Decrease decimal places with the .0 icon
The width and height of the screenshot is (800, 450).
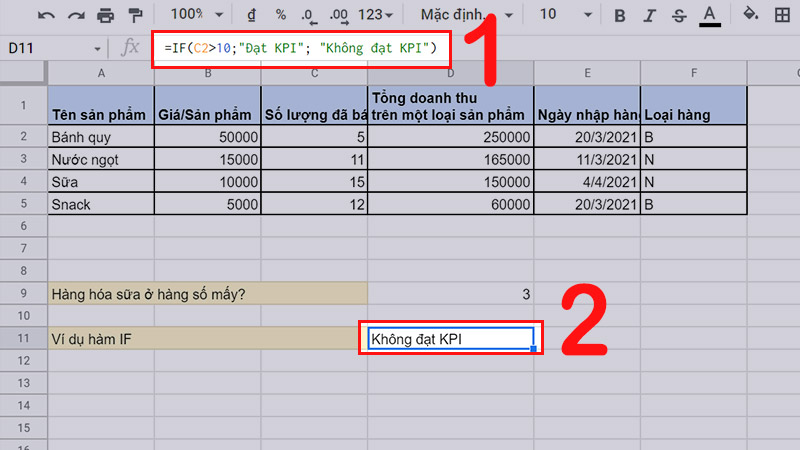click(309, 16)
